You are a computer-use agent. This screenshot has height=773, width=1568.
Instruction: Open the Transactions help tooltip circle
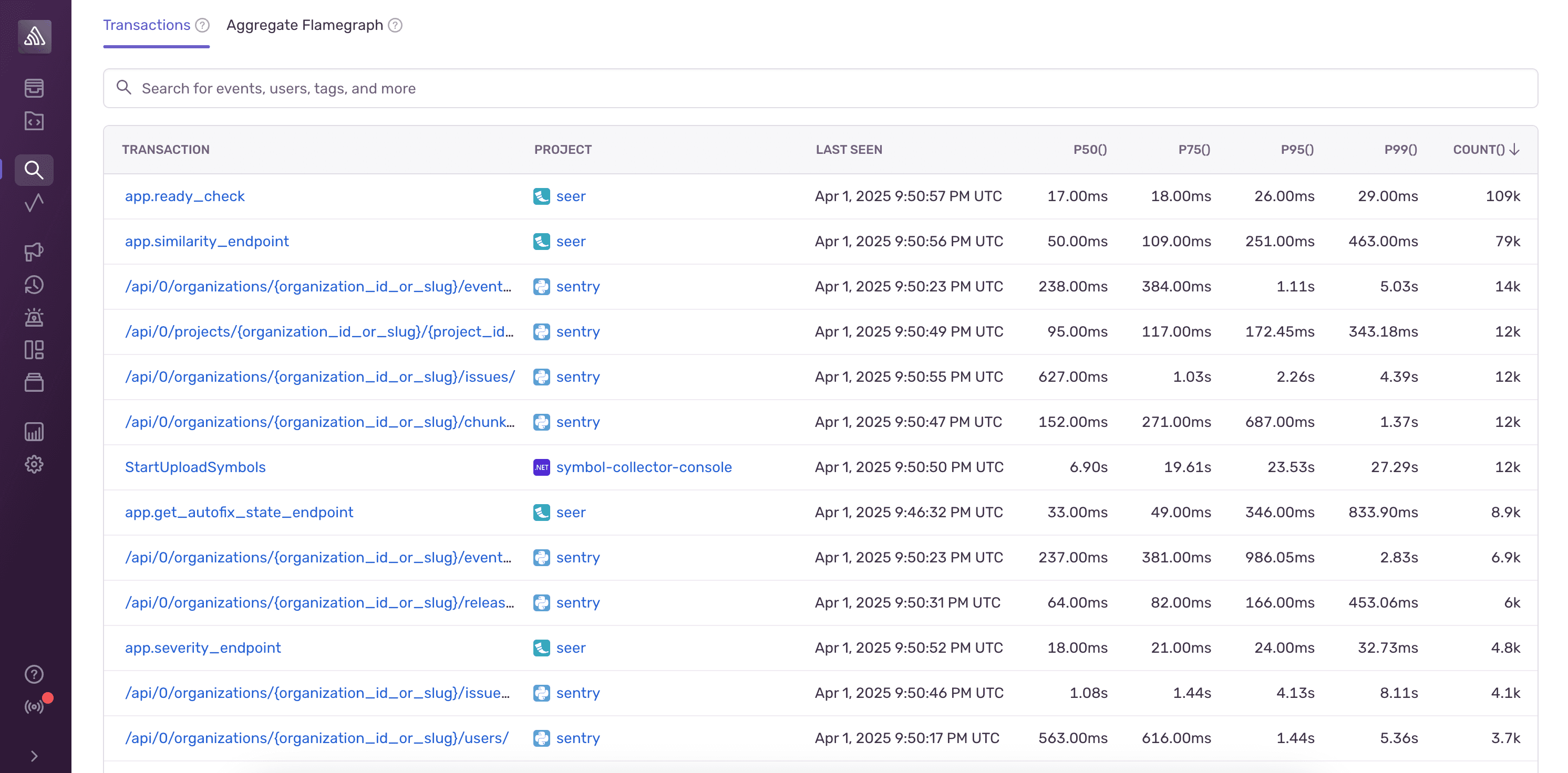pos(201,25)
